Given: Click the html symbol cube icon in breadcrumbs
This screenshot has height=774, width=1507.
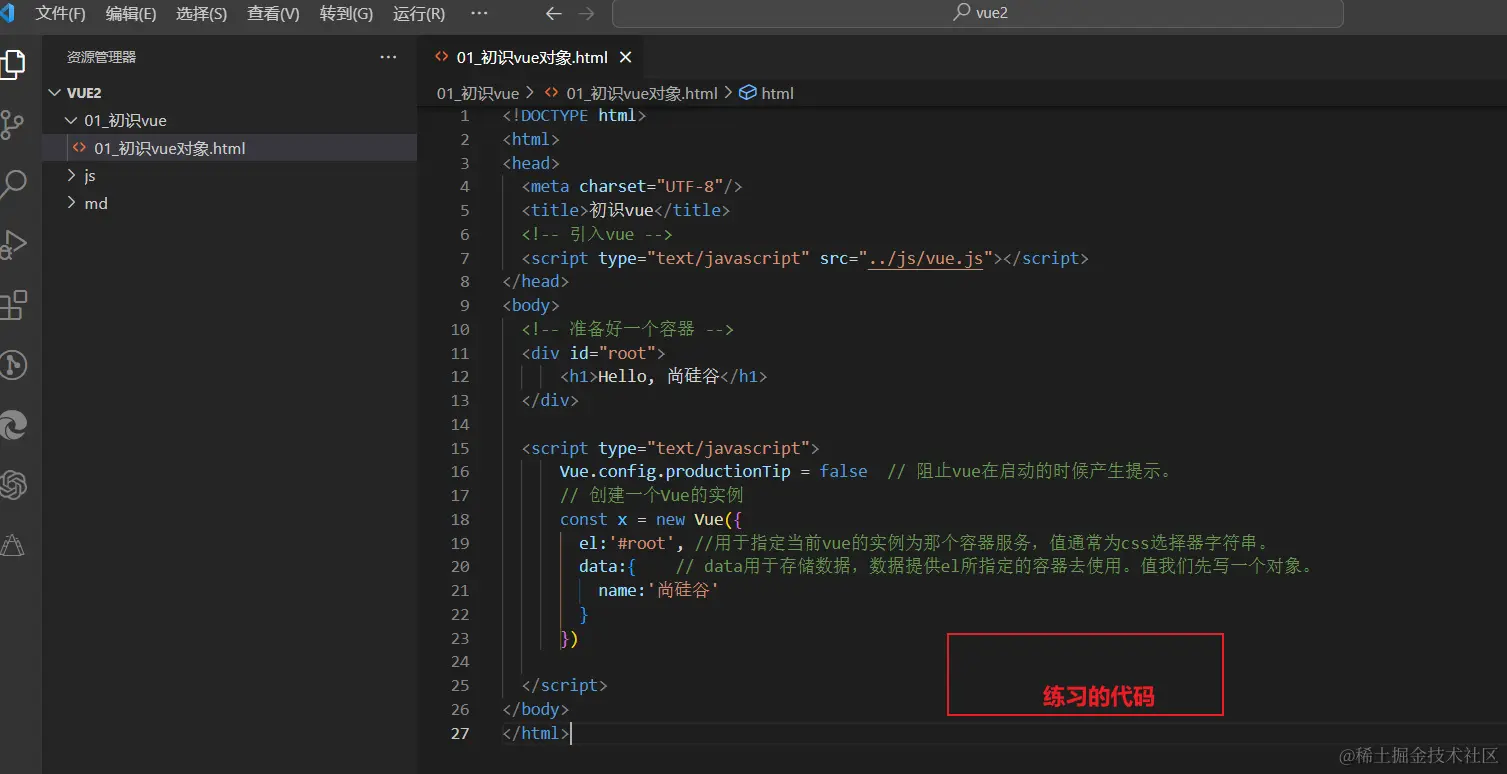Looking at the screenshot, I should (748, 93).
